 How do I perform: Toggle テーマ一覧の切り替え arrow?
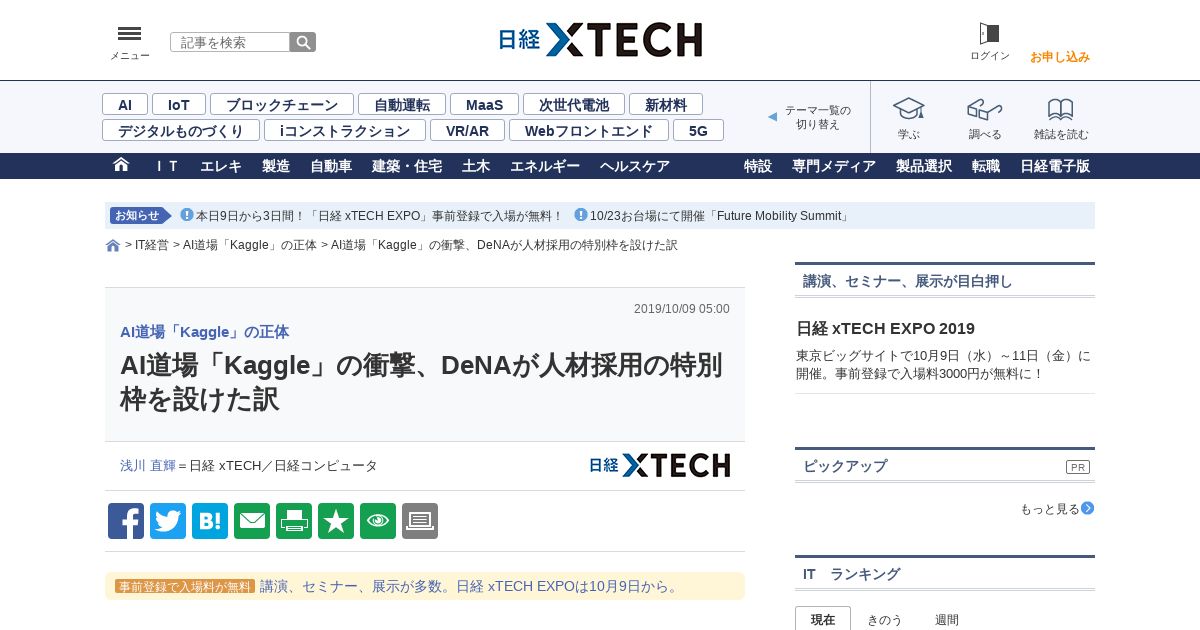tap(772, 117)
